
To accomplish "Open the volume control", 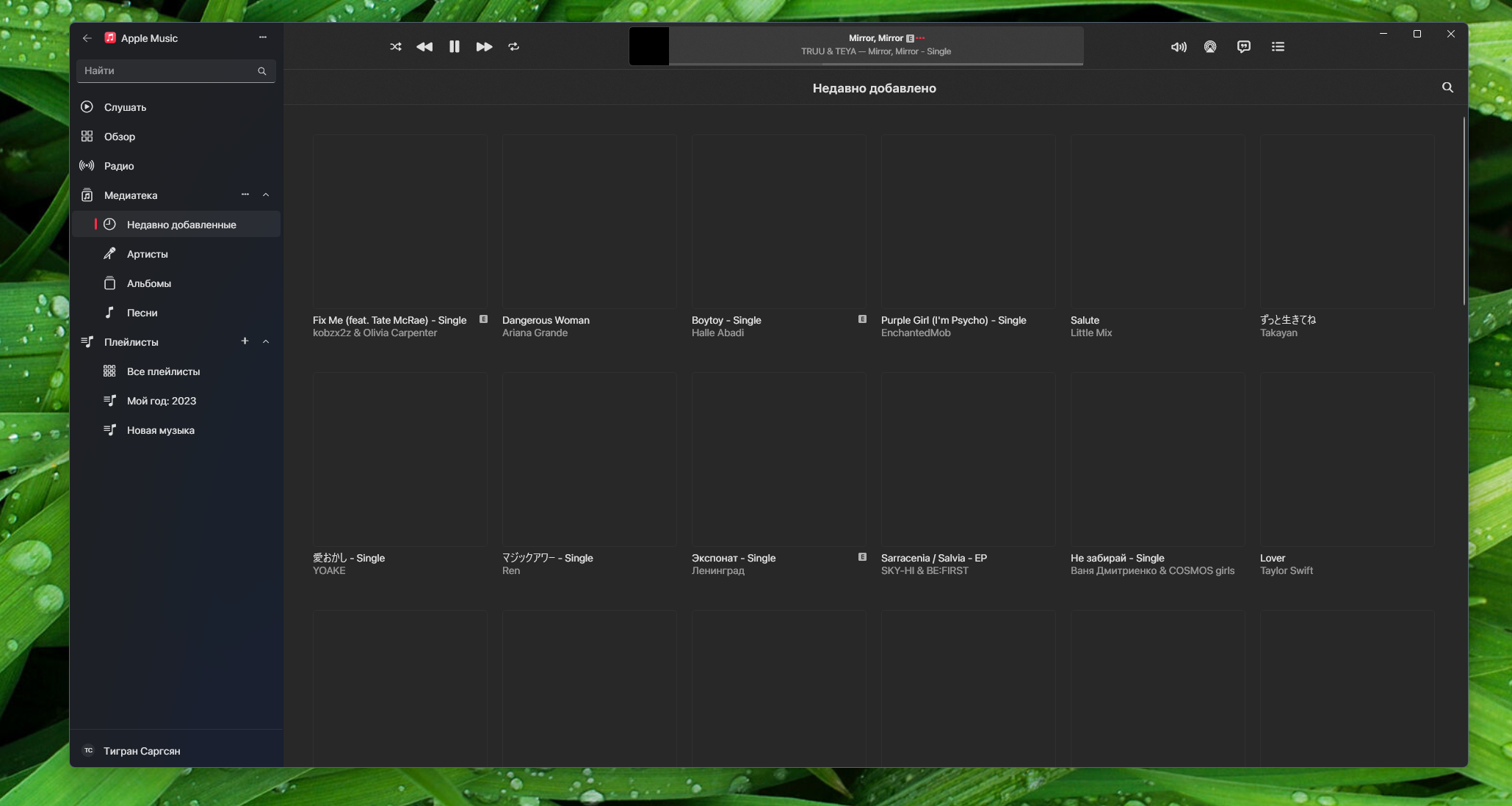I will click(1179, 47).
